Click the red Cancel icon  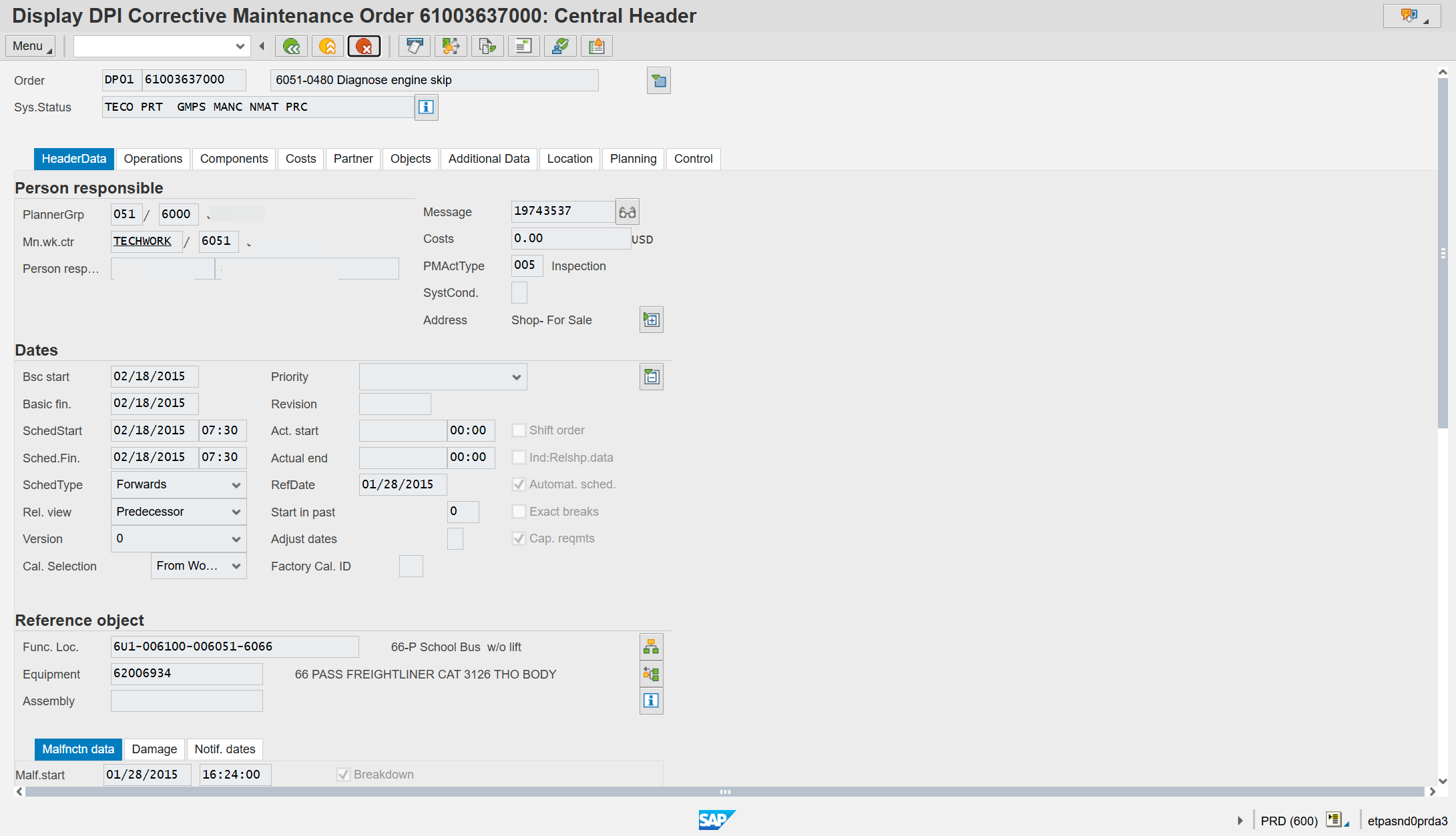[365, 46]
